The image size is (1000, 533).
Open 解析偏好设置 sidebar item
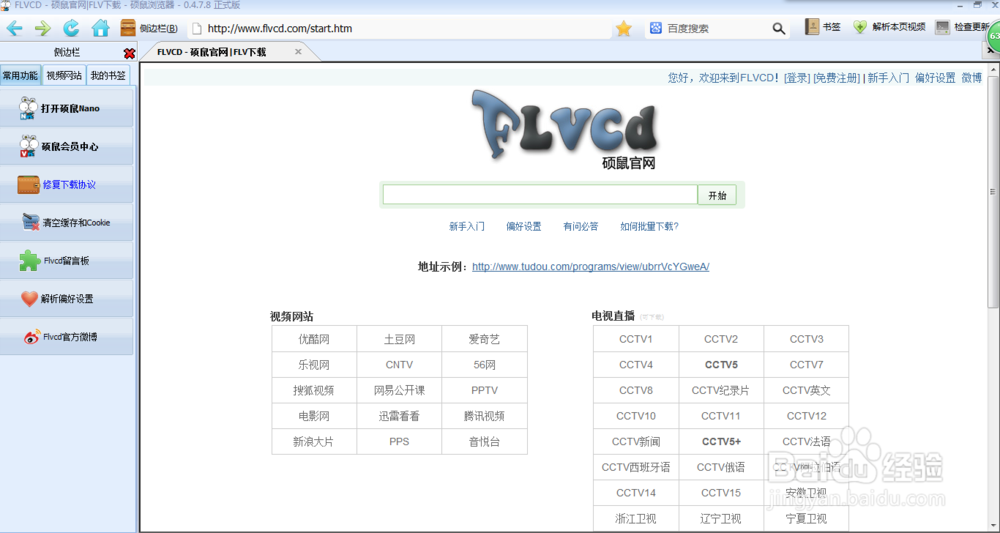tap(67, 298)
